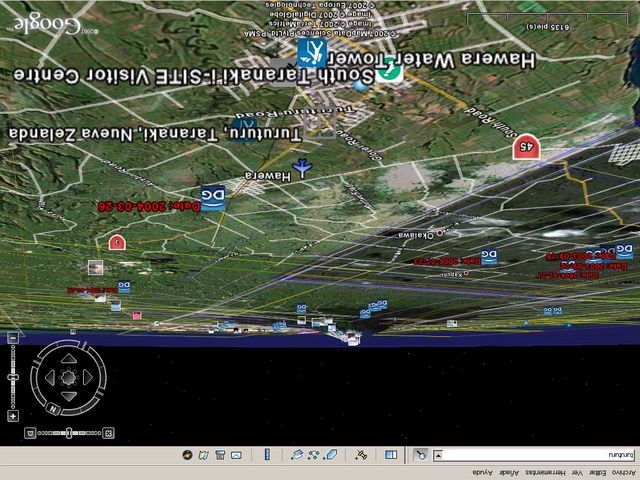
Task: Click the Date: 2004-03-26 red label
Action: click(149, 207)
